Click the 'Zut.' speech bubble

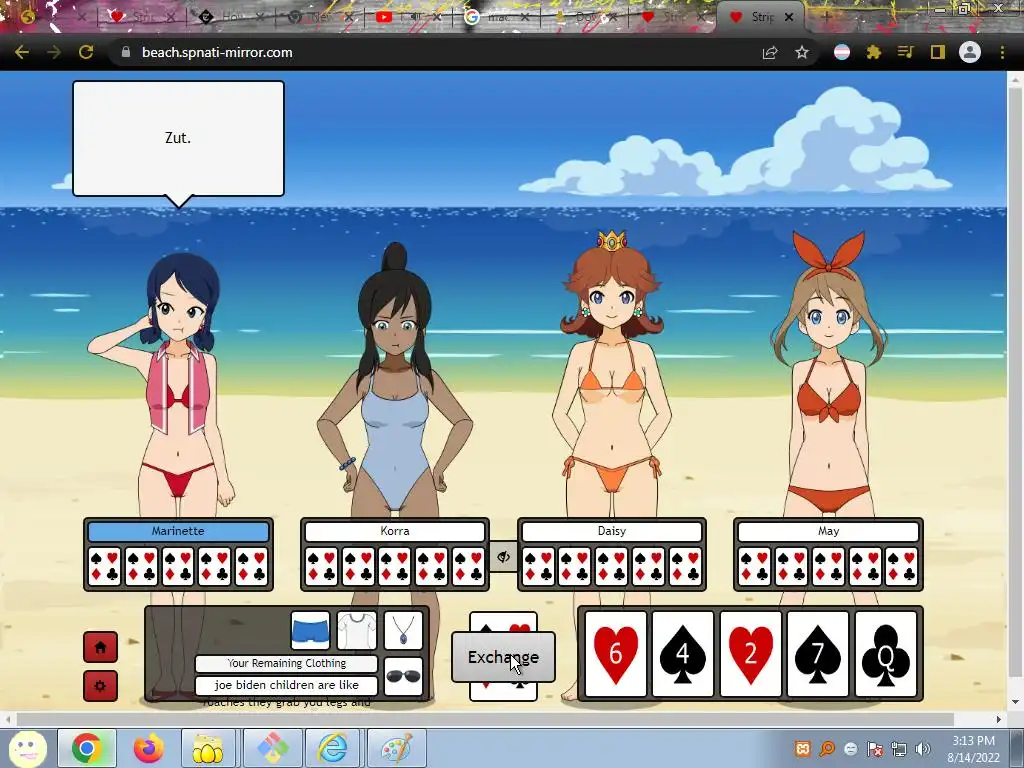pos(178,138)
